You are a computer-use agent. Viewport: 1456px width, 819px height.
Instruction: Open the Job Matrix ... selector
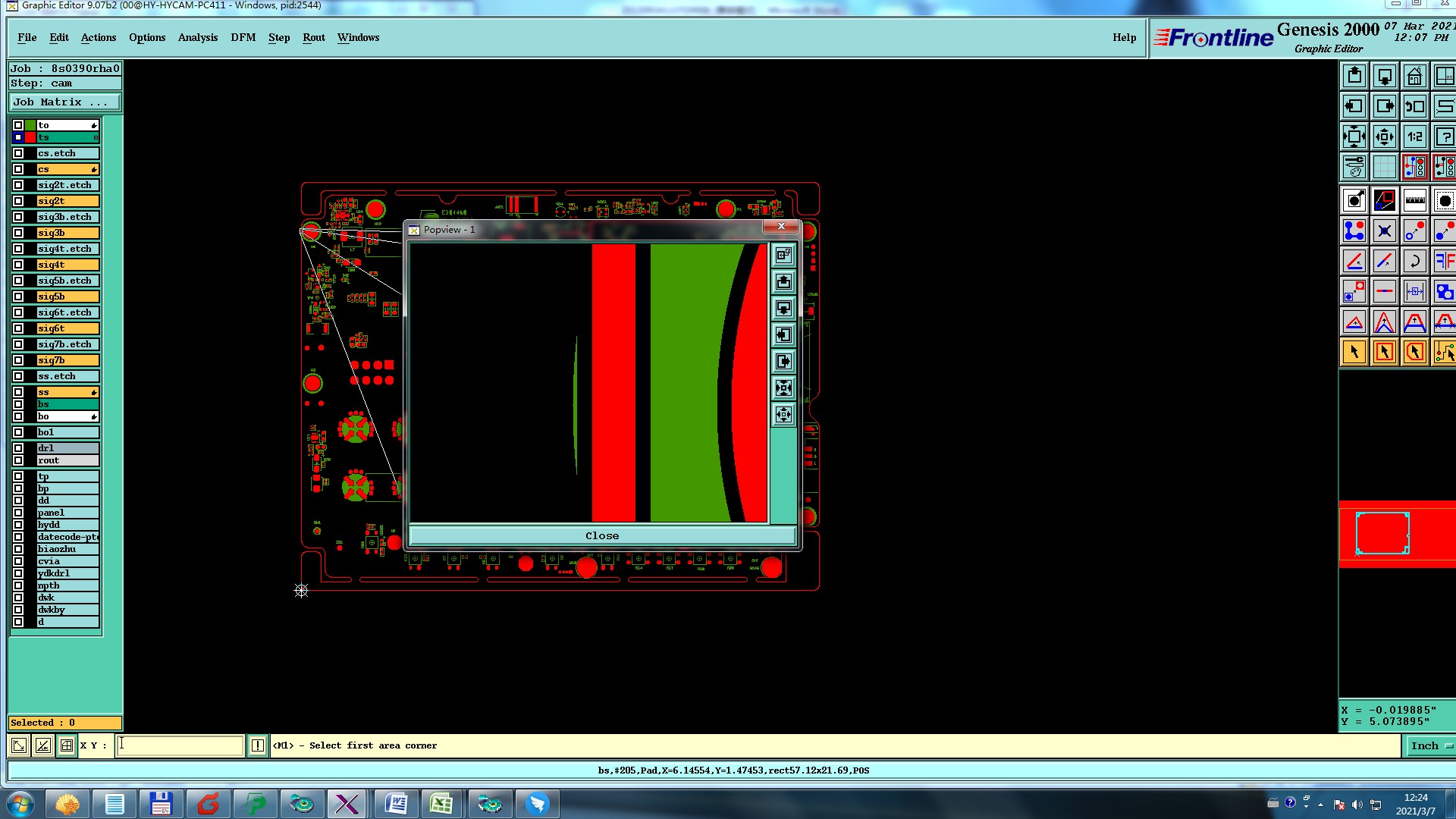[x=64, y=102]
